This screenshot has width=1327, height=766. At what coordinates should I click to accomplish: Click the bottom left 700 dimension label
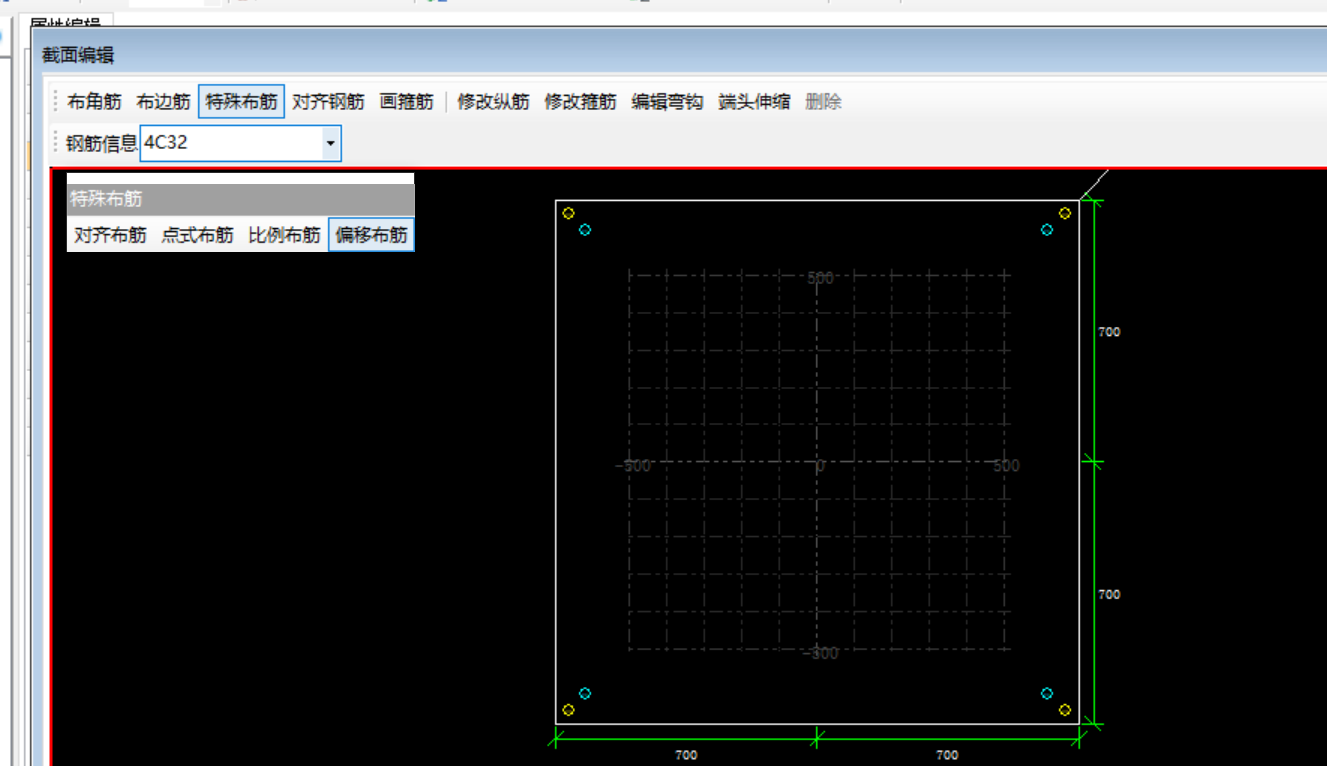(x=686, y=756)
